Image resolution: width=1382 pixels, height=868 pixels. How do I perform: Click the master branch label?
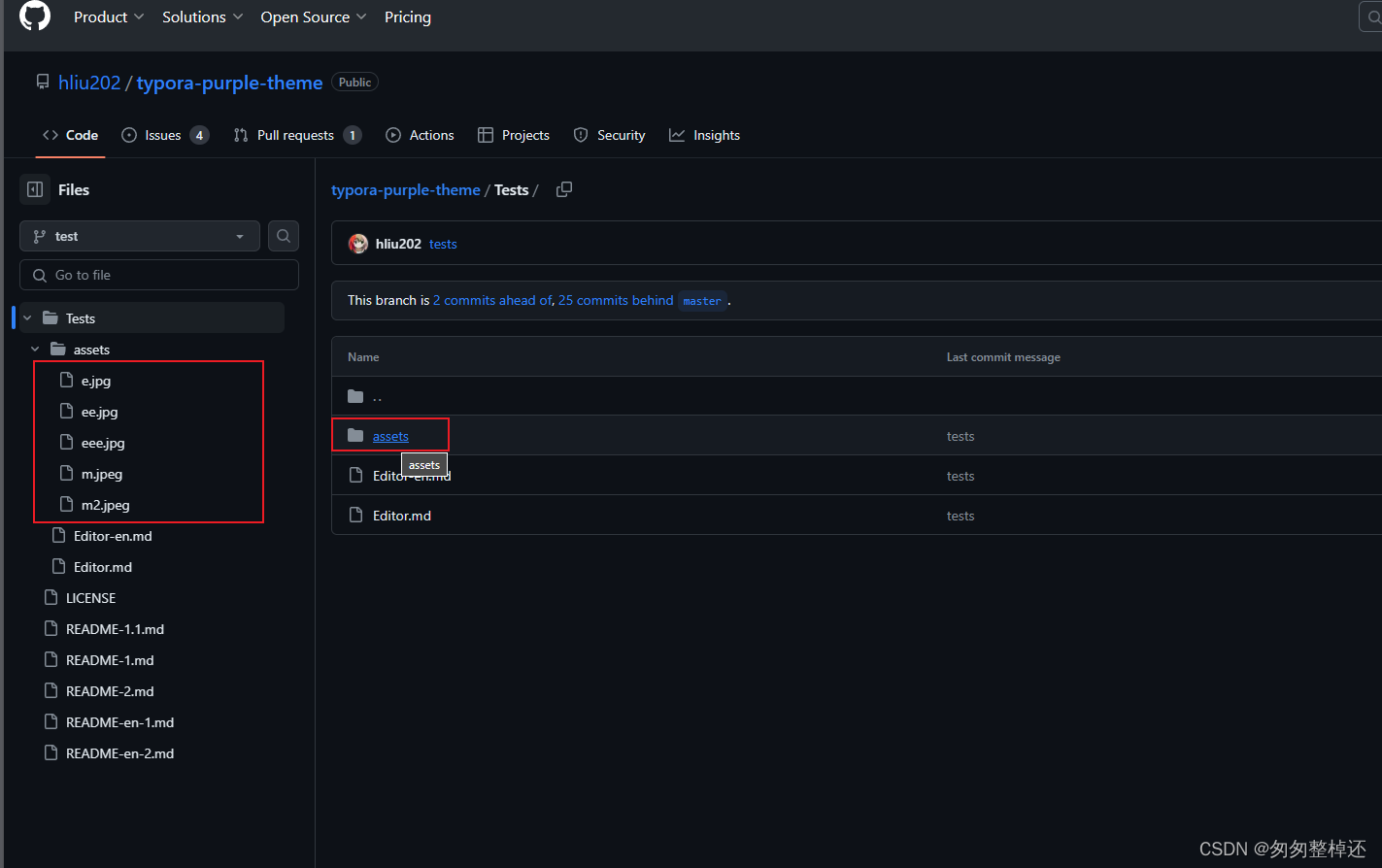tap(702, 301)
